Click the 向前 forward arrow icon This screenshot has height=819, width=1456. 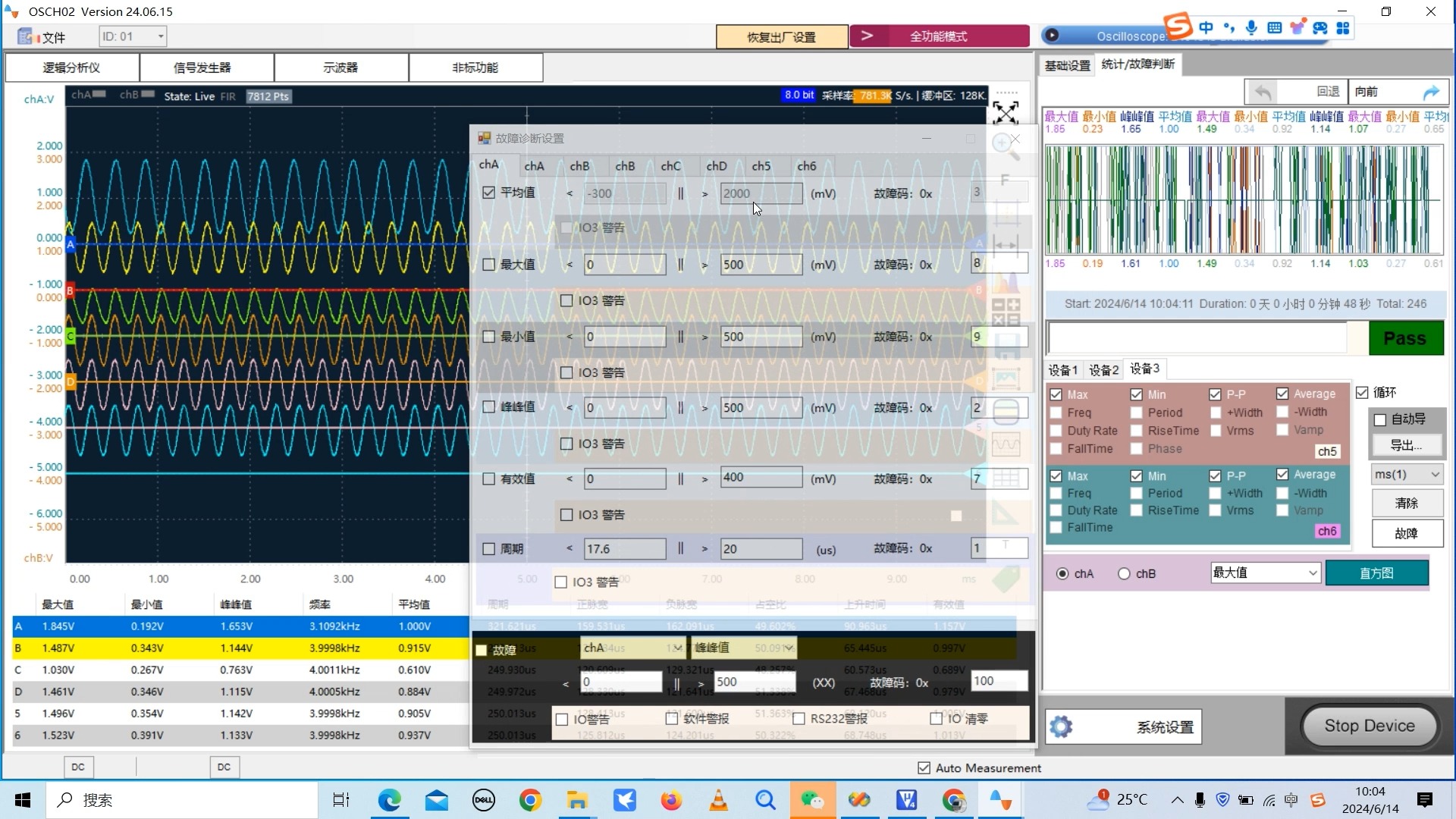click(1430, 92)
